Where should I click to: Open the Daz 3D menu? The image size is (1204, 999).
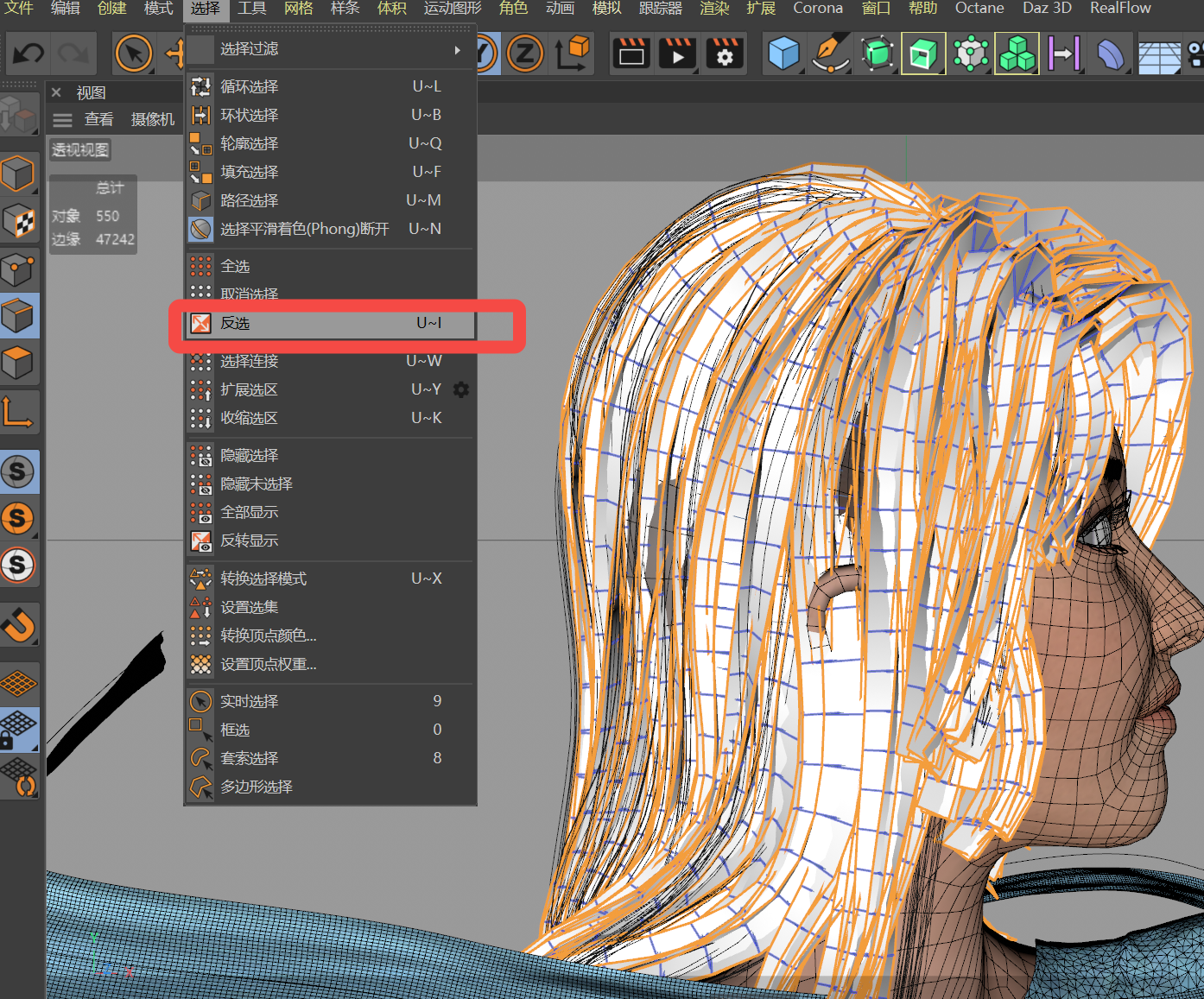pos(1047,8)
